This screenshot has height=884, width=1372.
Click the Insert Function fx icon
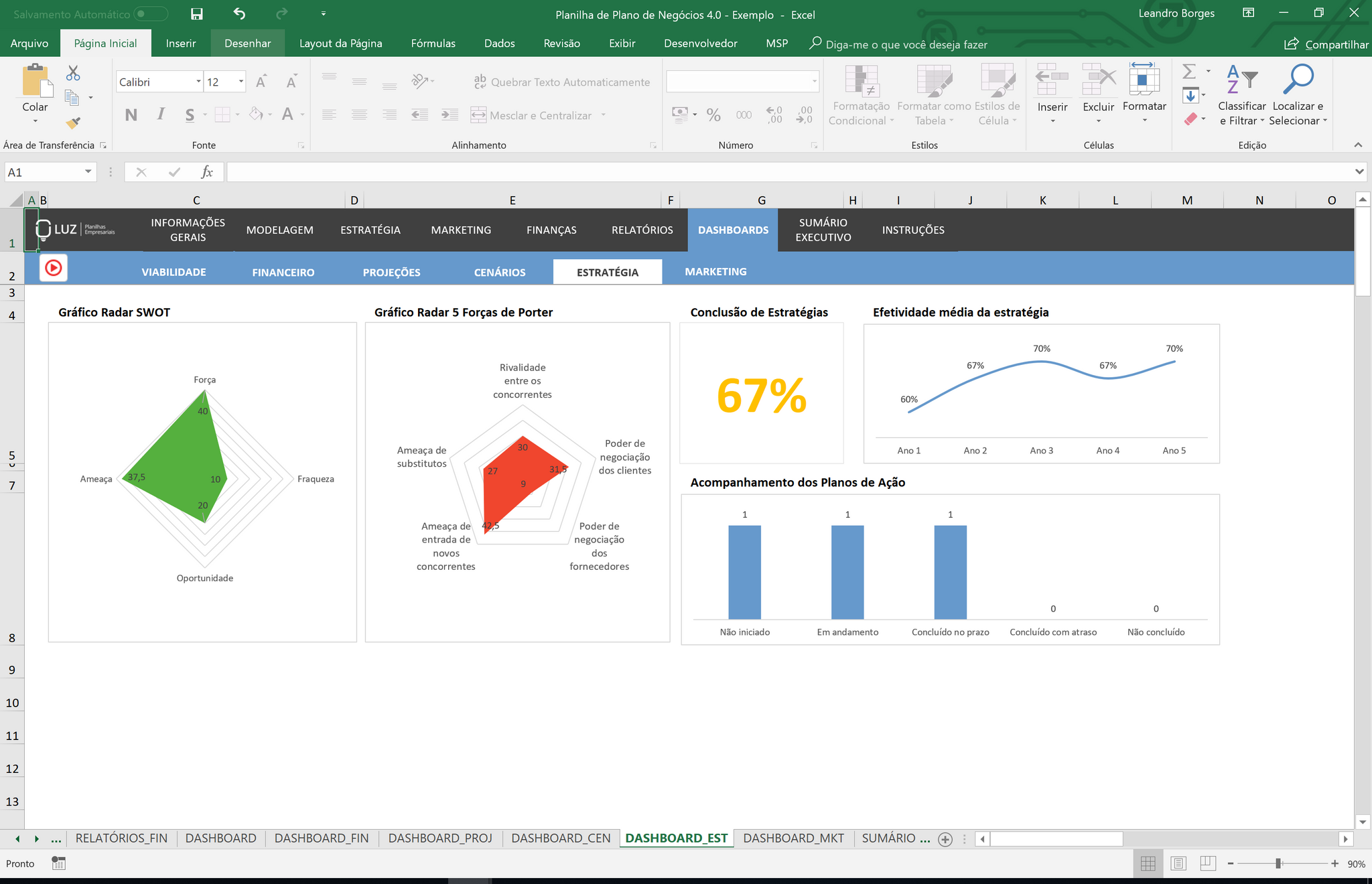207,172
